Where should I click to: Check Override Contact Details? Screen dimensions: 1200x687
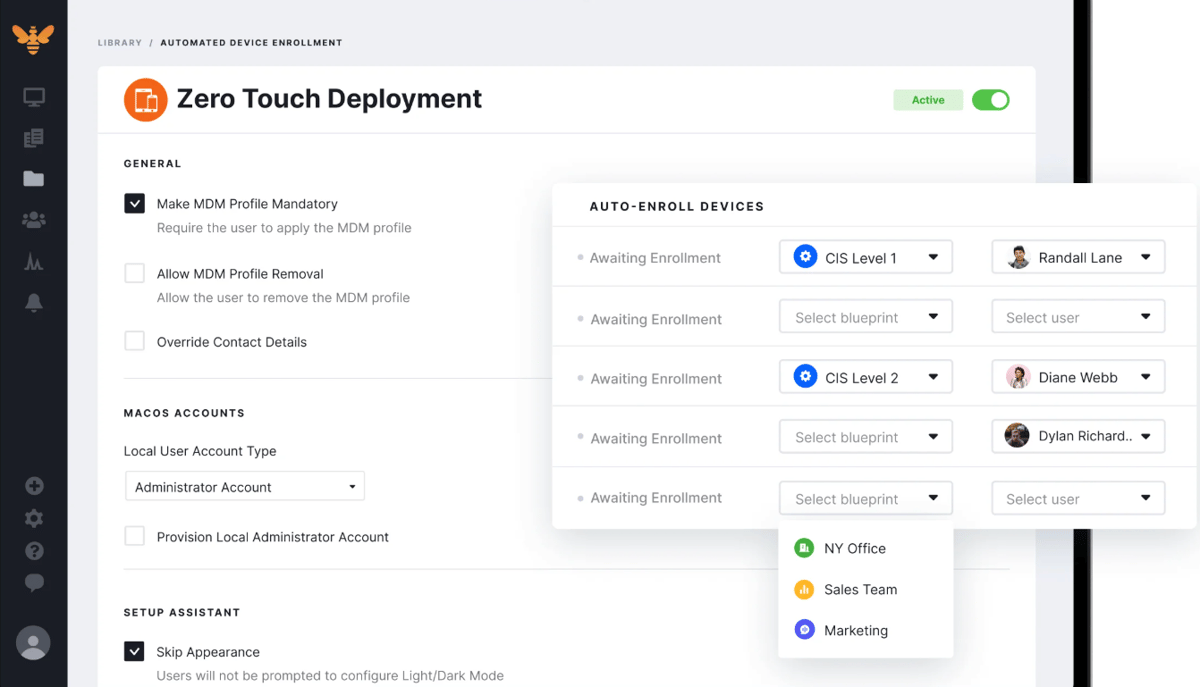(x=134, y=341)
